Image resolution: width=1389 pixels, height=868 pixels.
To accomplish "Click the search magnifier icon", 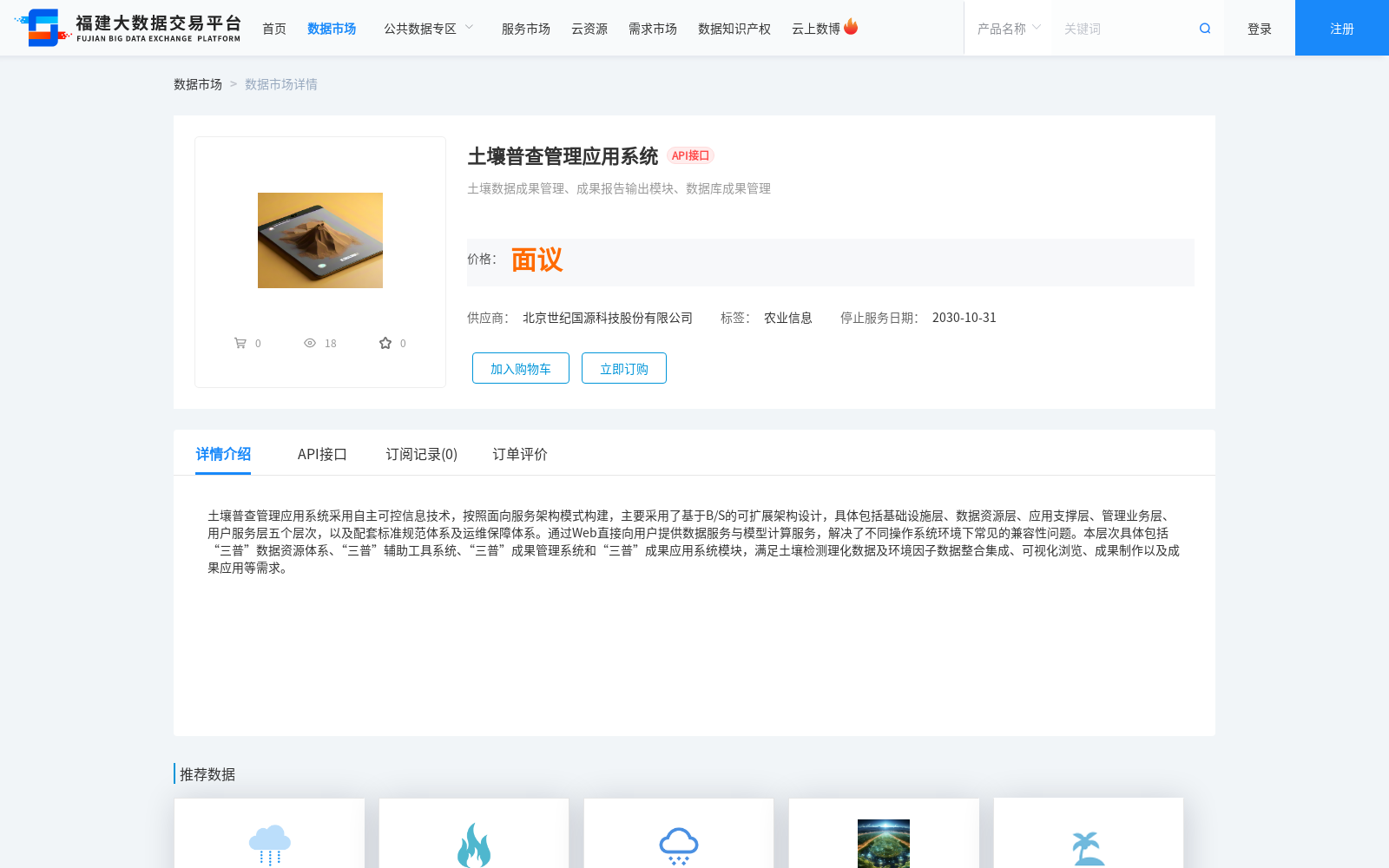I will pos(1204,27).
